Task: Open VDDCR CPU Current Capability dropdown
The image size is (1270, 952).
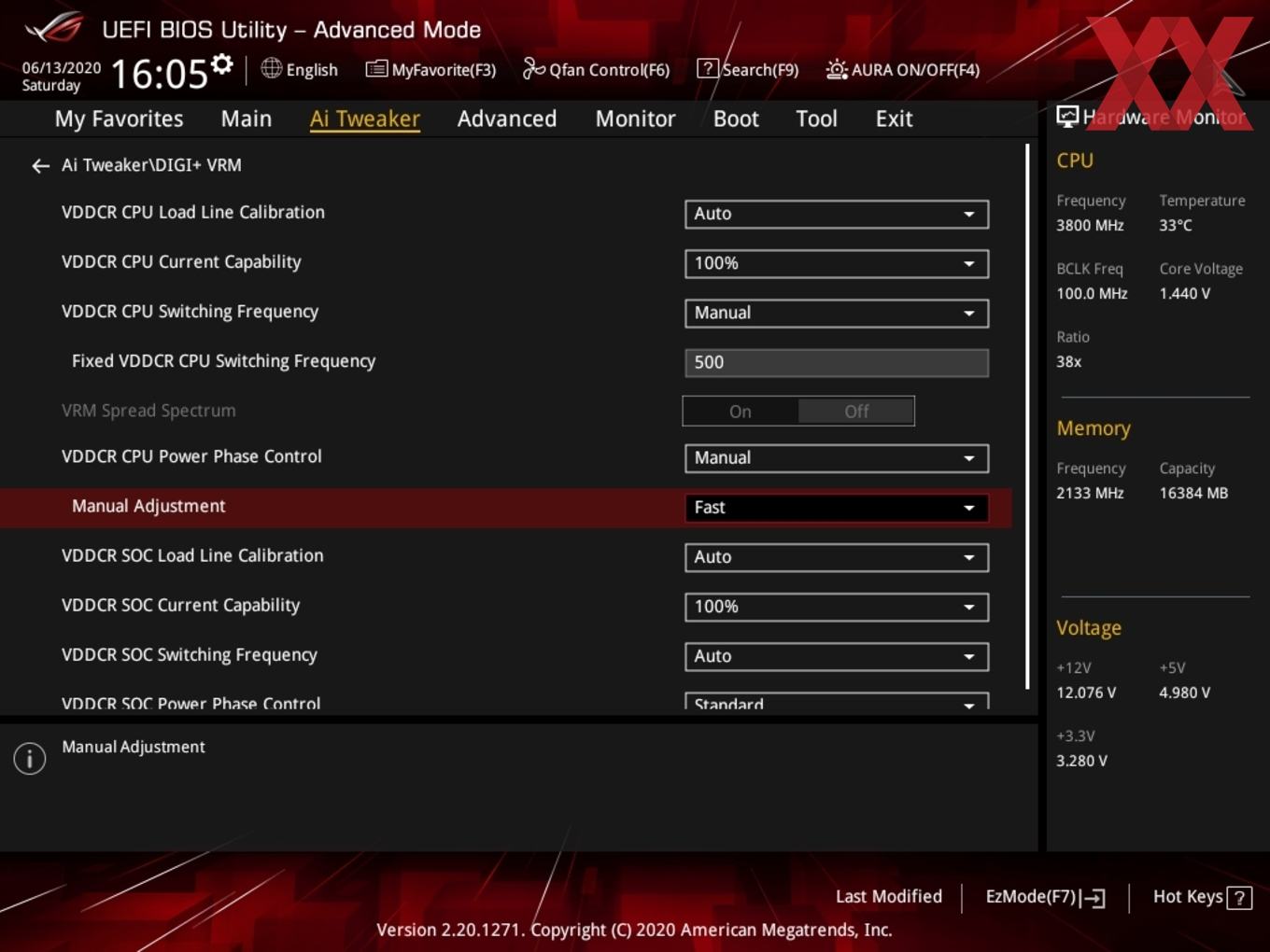Action: [837, 263]
